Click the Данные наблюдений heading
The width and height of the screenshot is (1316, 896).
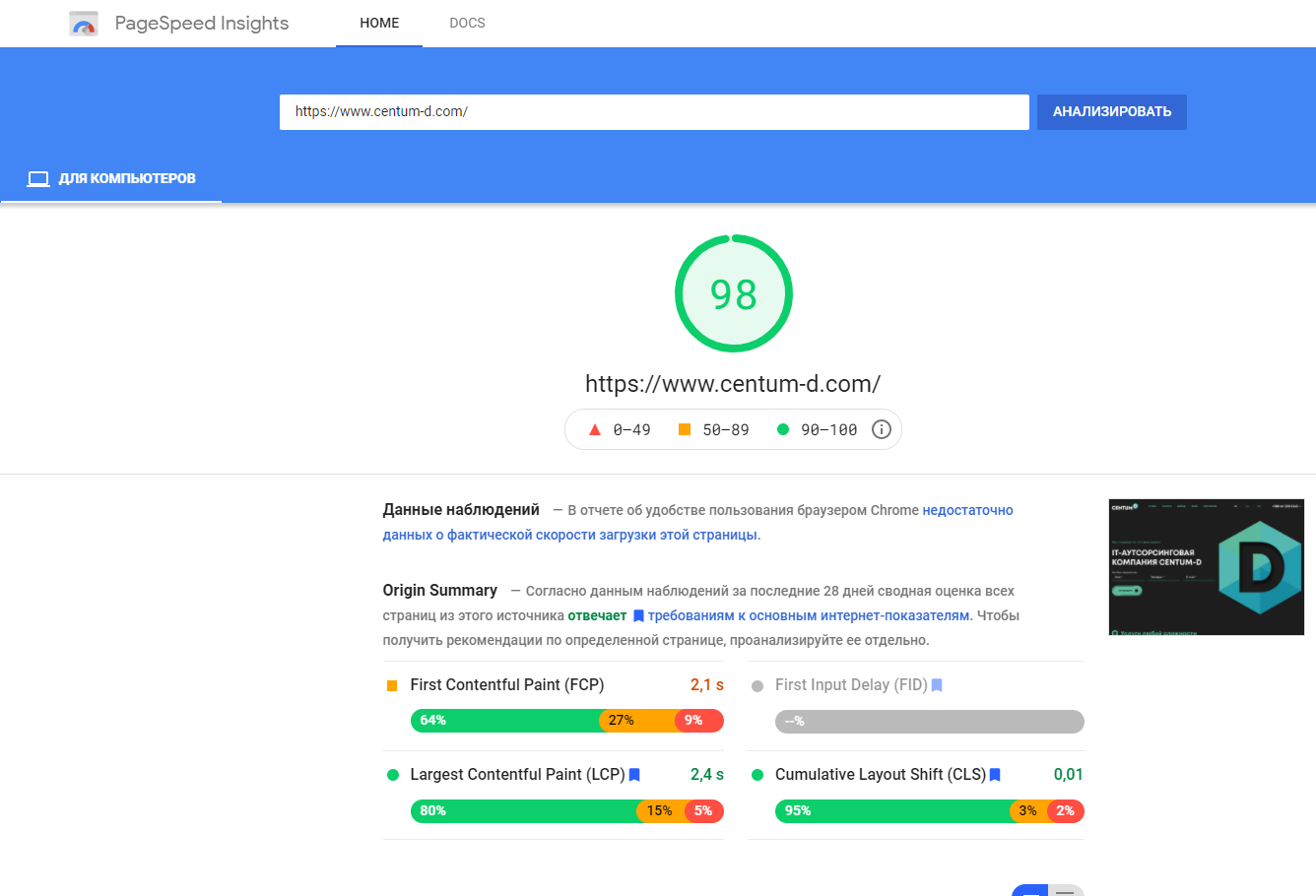(x=461, y=510)
